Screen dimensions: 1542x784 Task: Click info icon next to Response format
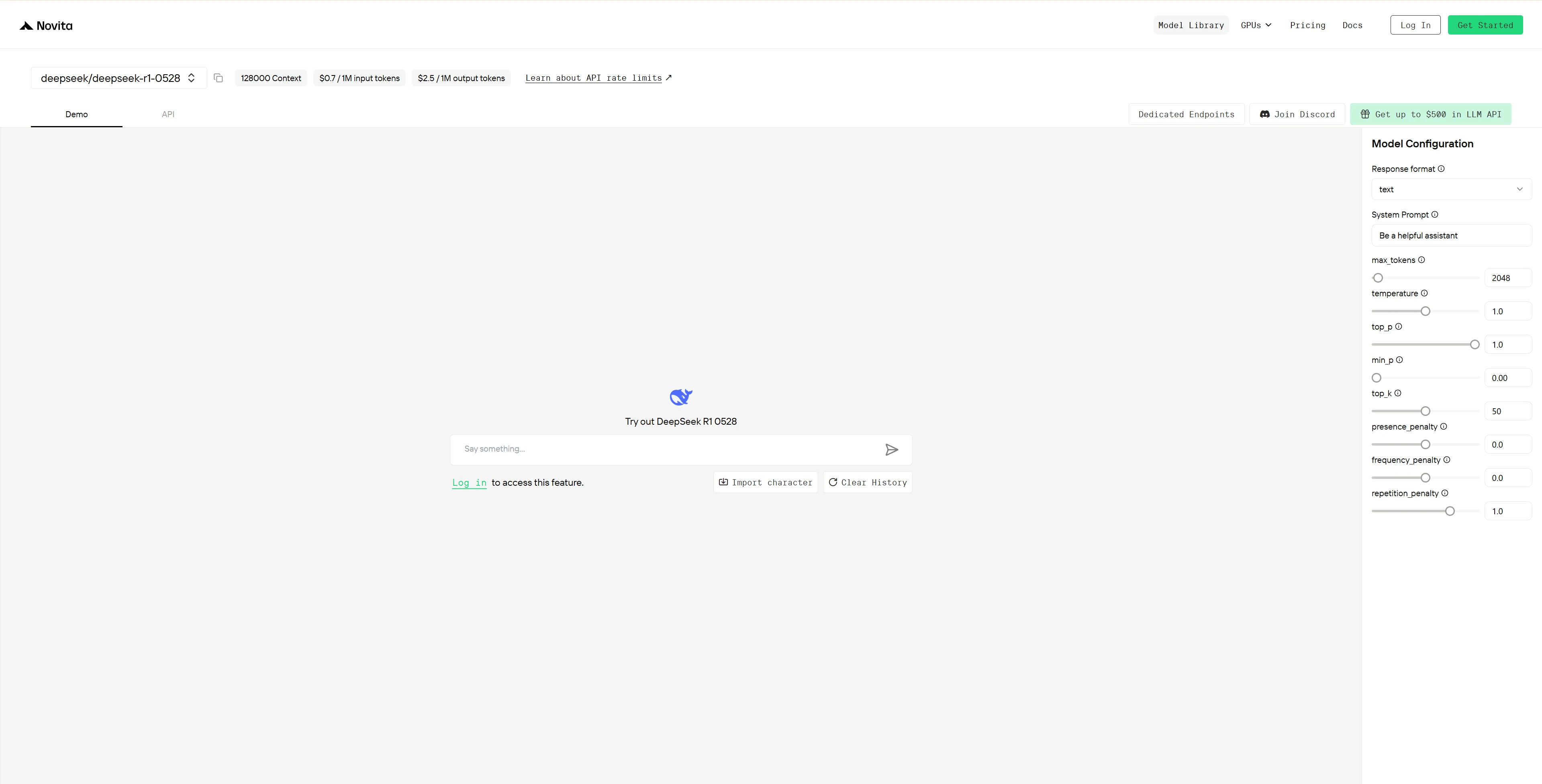click(x=1442, y=169)
